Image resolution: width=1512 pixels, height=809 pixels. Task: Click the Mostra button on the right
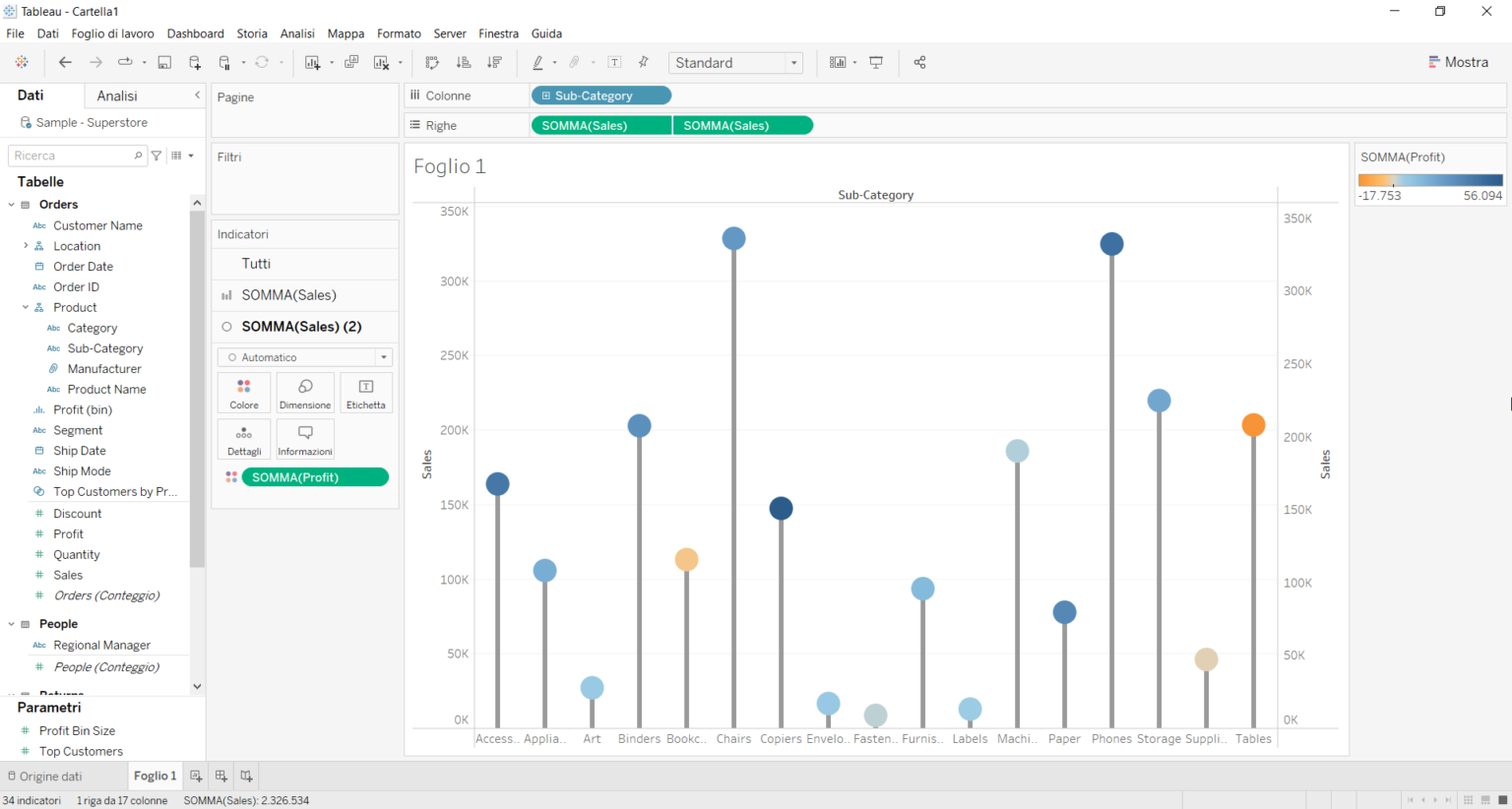pyautogui.click(x=1458, y=61)
